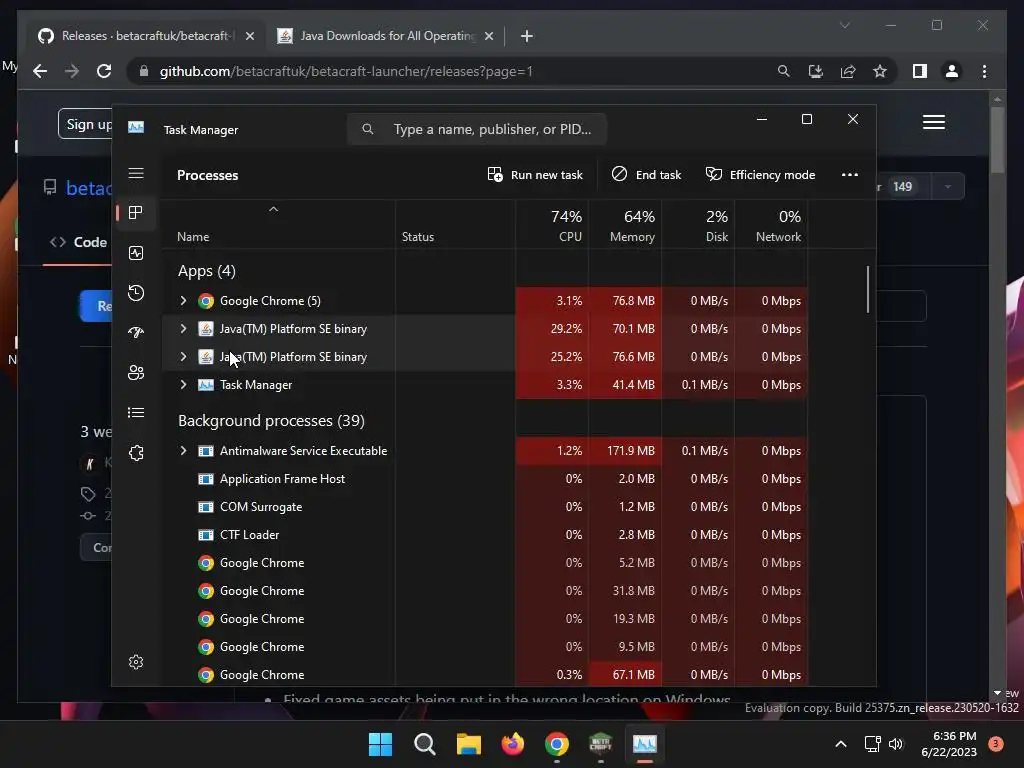Close the Releases betacraftuk tab
Screen dimensions: 1024x768
coord(249,36)
